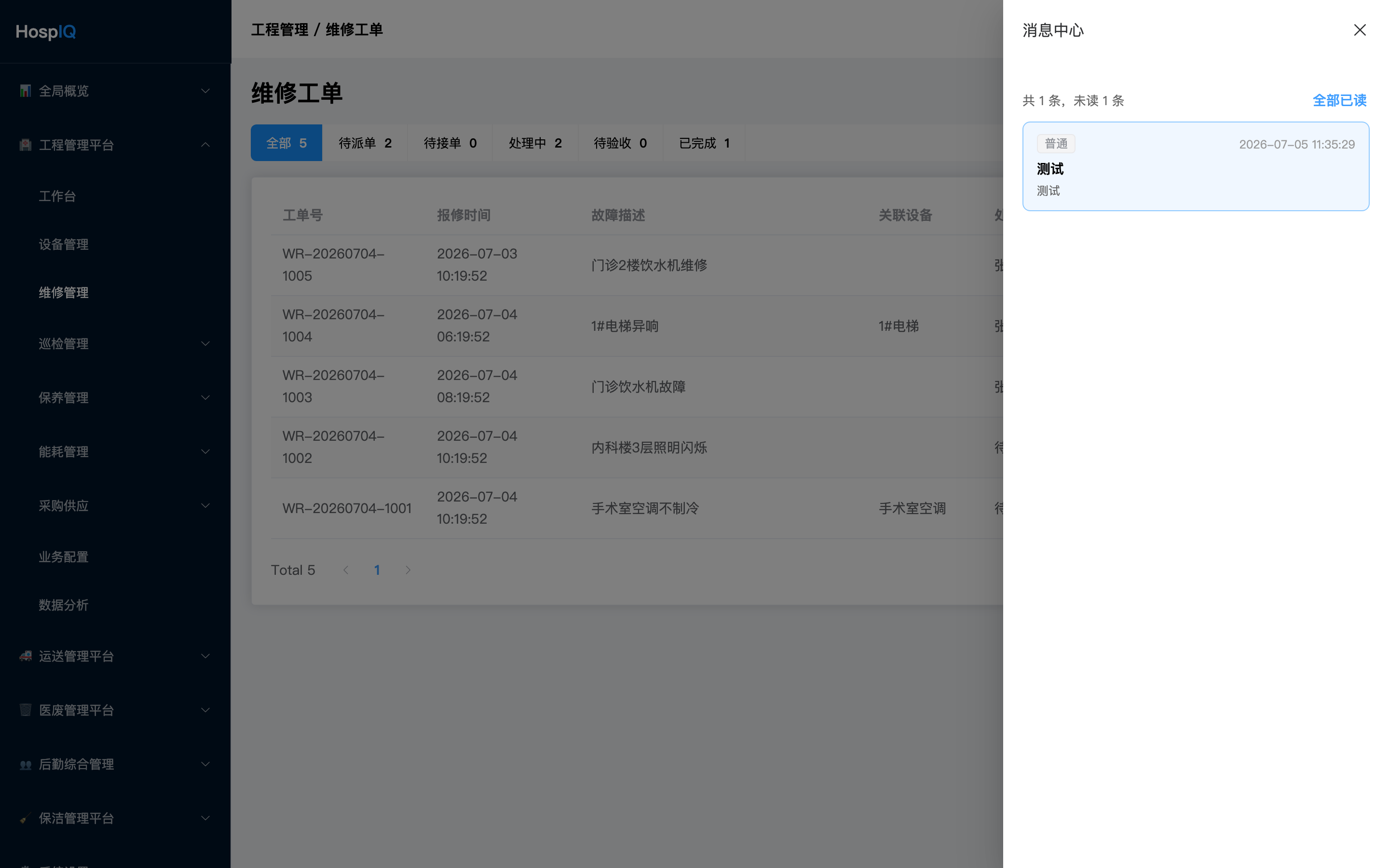This screenshot has height=868, width=1389.
Task: Expand the 保洁管理平台 chevron
Action: pos(205,817)
